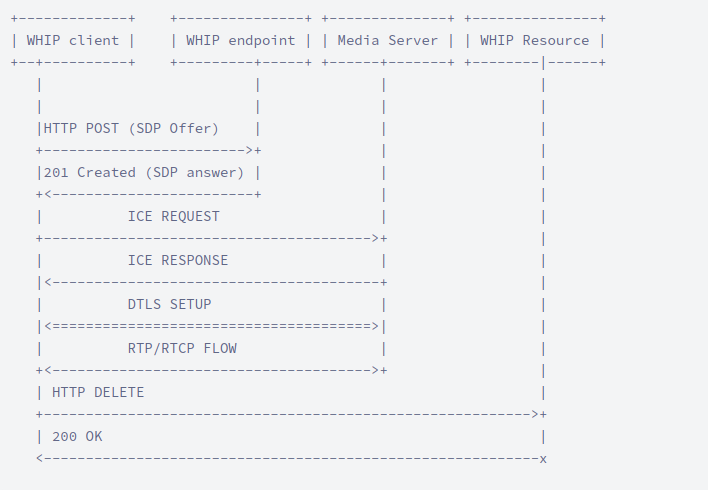Screen dimensions: 708x490
Task: Select the HTTP DELETE message label
Action: tap(98, 392)
